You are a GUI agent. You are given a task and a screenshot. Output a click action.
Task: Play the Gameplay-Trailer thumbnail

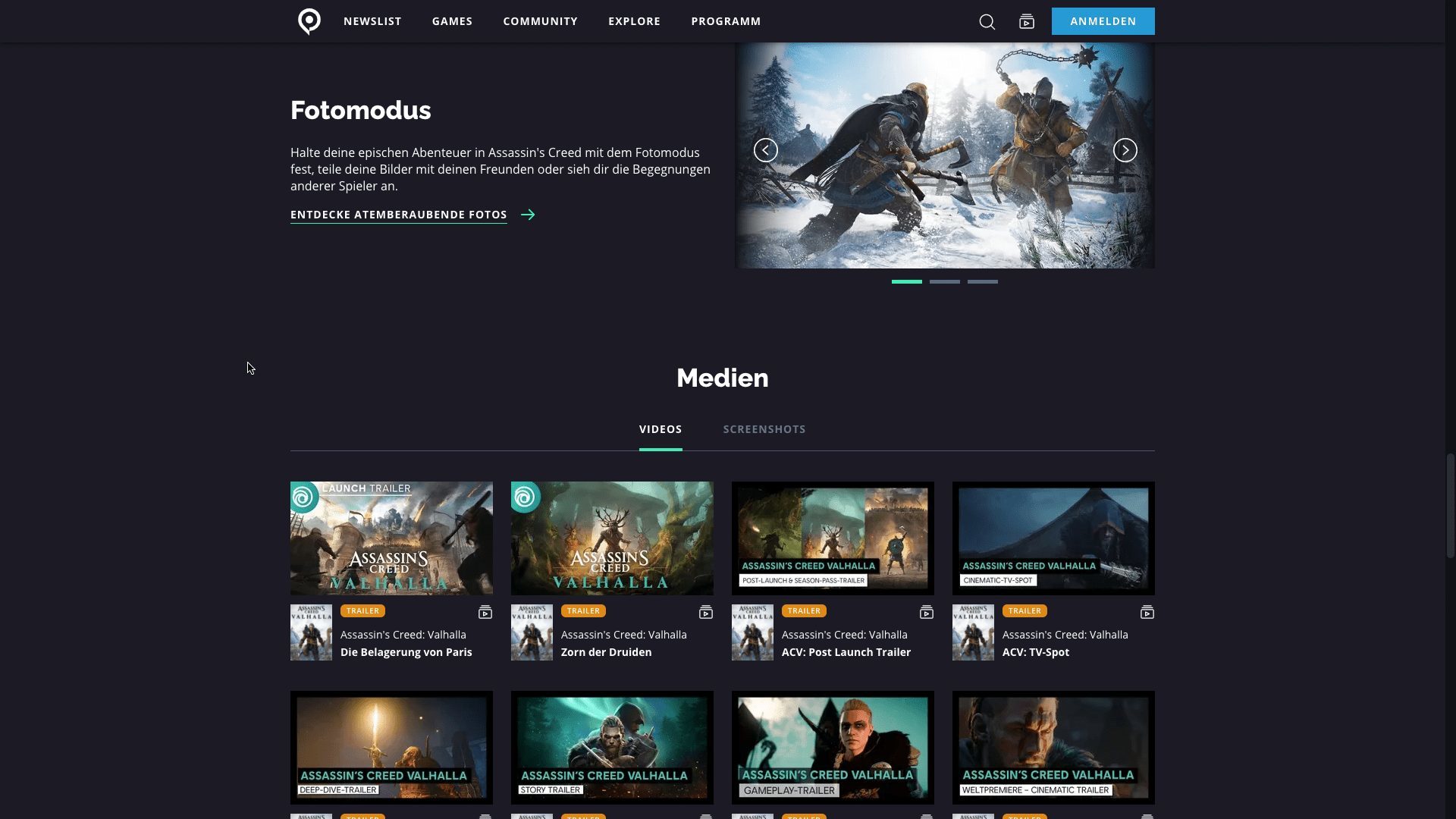pyautogui.click(x=833, y=748)
